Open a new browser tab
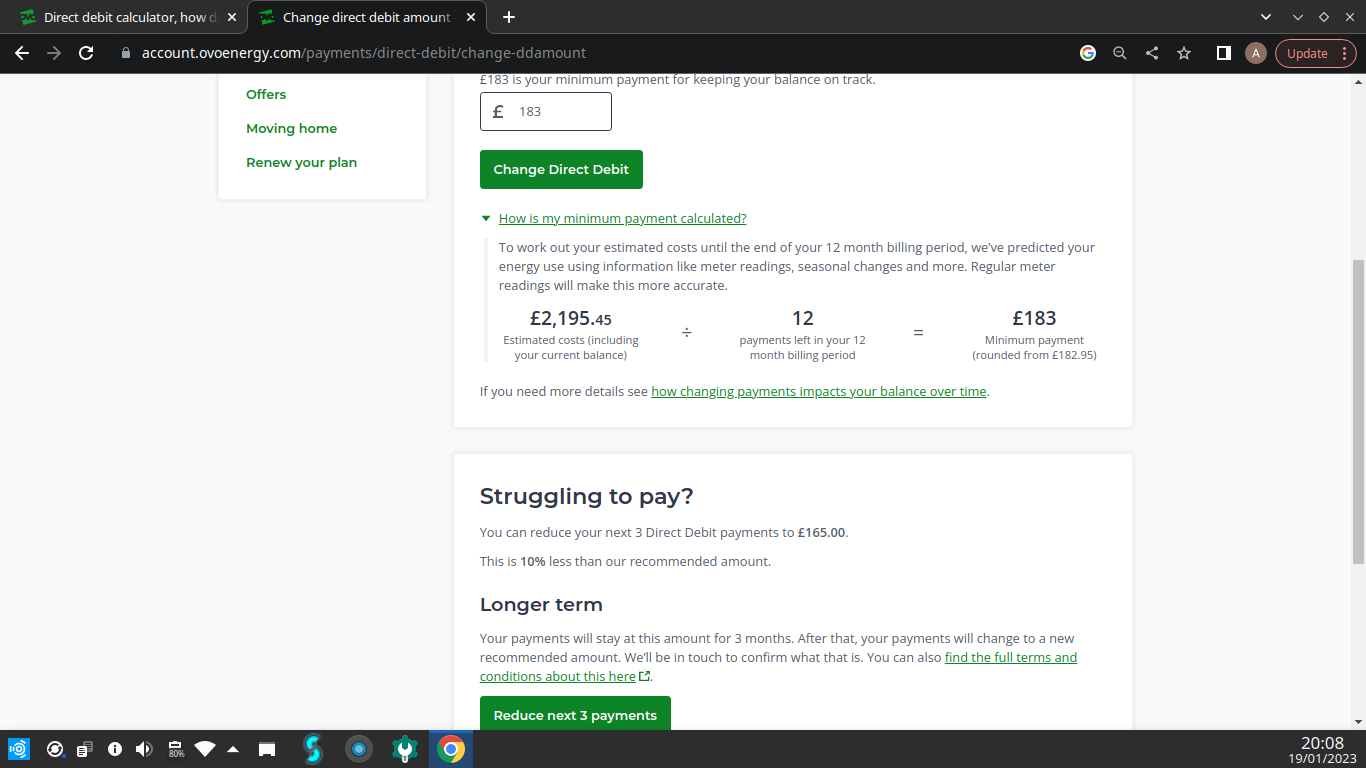This screenshot has height=768, width=1366. click(x=509, y=18)
